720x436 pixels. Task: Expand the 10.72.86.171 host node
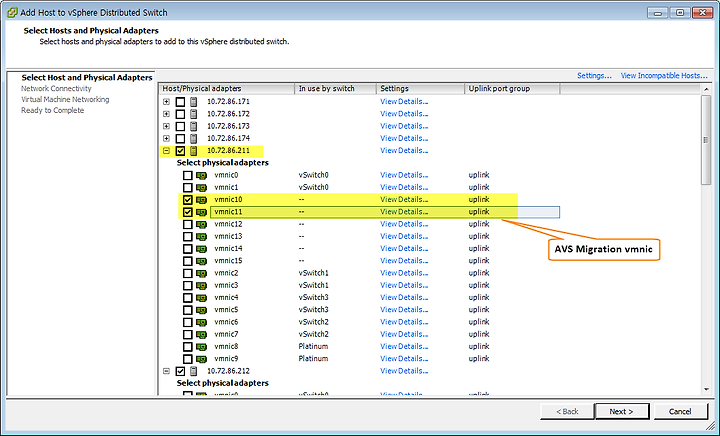coord(166,101)
